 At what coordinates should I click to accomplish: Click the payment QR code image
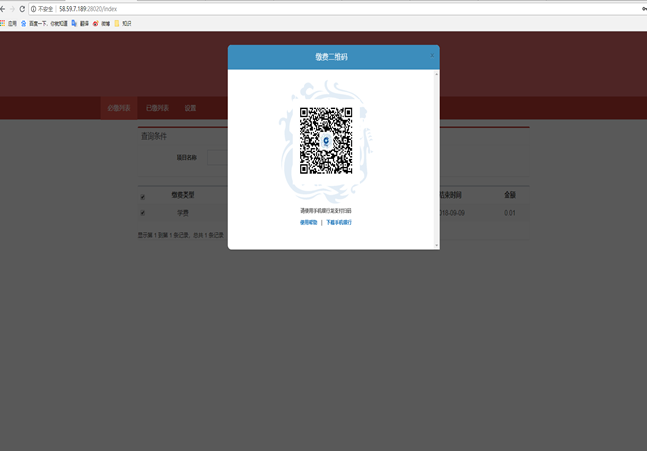point(326,141)
